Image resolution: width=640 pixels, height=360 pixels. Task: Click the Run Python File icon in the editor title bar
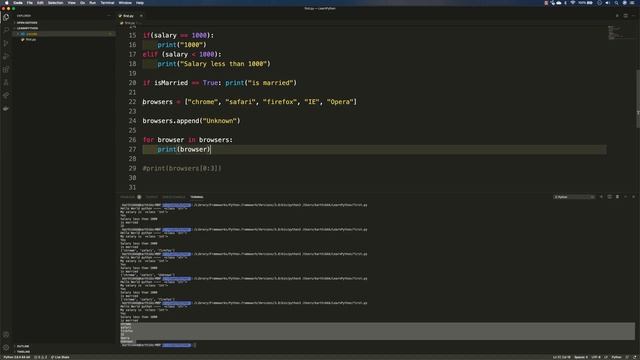617,16
